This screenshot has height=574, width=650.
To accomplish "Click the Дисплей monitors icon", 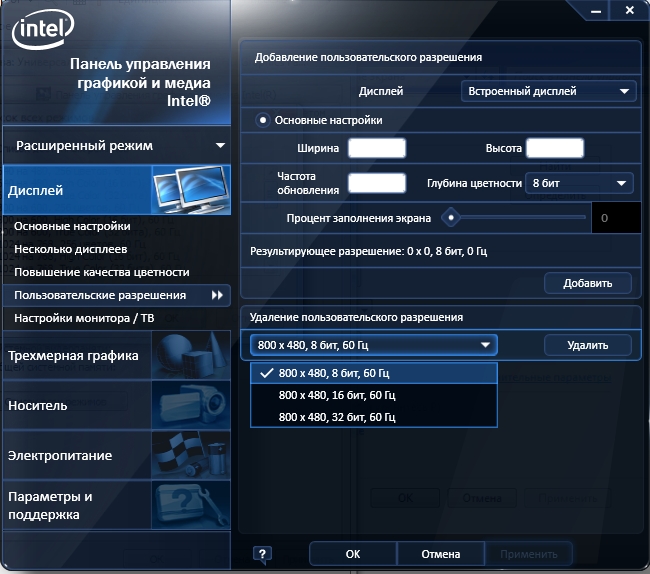I will (189, 187).
